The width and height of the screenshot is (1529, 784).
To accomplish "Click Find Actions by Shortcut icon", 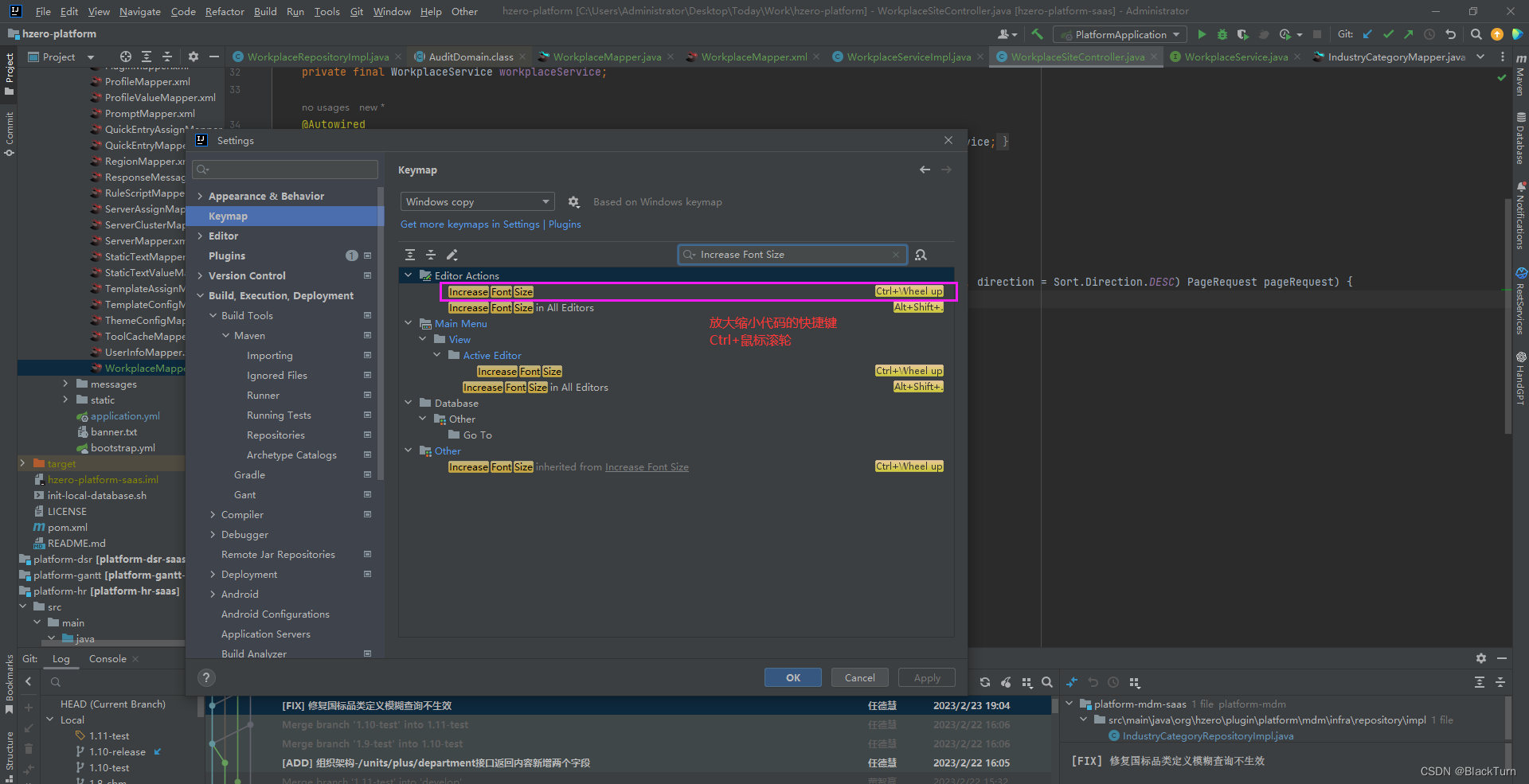I will [x=921, y=255].
